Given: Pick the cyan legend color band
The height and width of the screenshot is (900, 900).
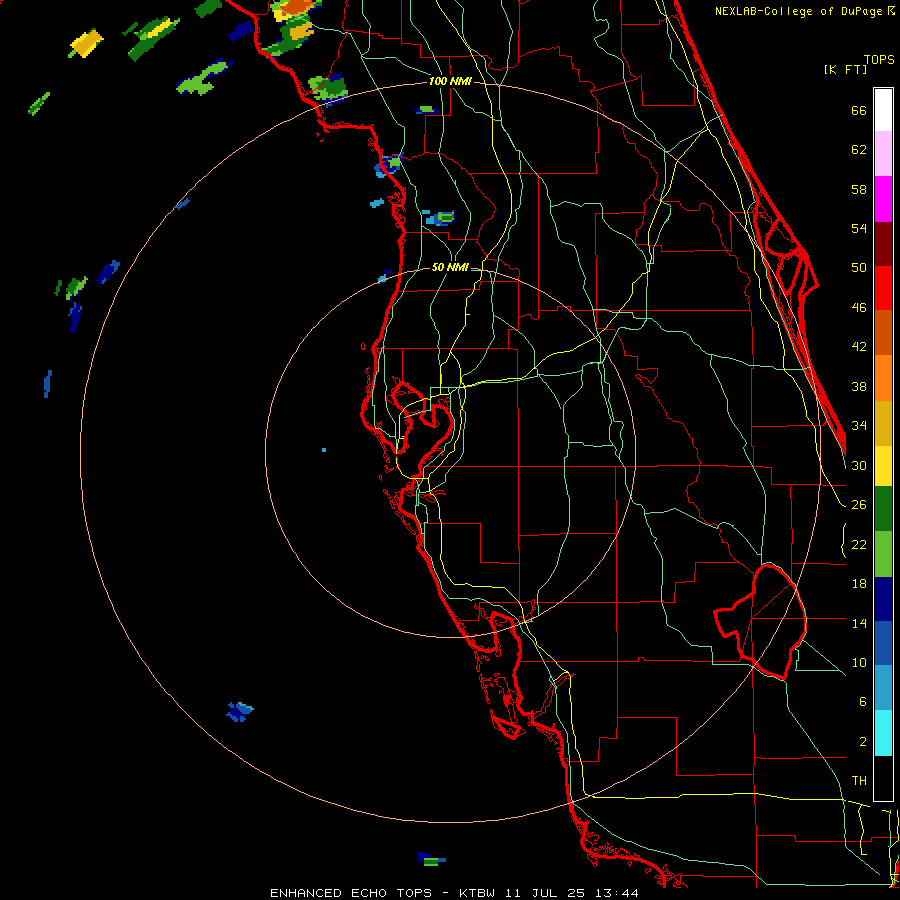Looking at the screenshot, I should [x=883, y=733].
